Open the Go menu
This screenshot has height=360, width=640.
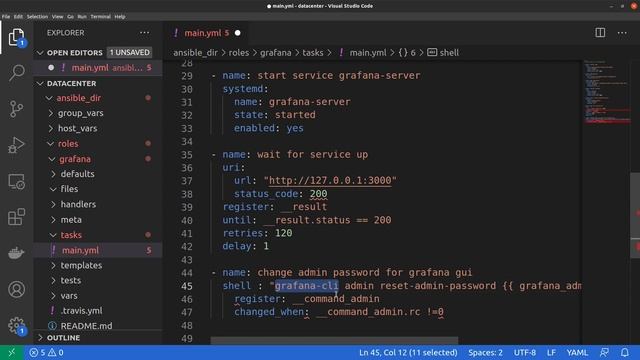click(70, 17)
